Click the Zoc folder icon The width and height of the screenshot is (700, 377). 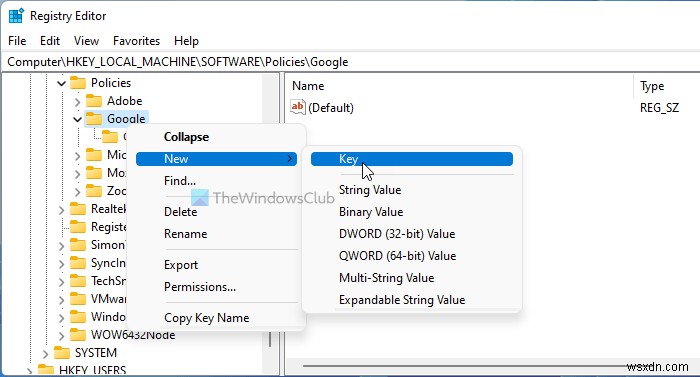point(94,191)
